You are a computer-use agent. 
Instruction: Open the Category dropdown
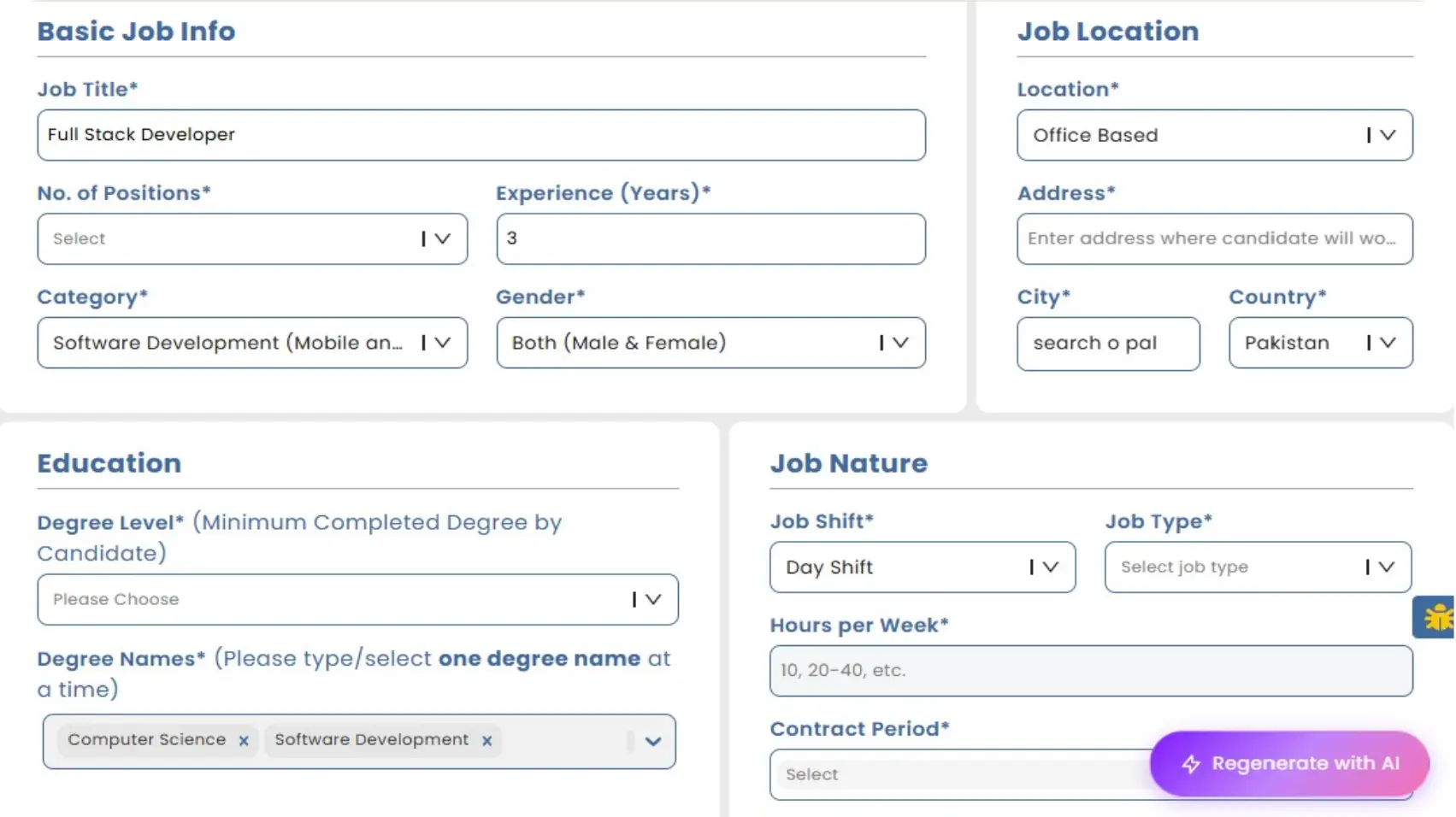[252, 343]
